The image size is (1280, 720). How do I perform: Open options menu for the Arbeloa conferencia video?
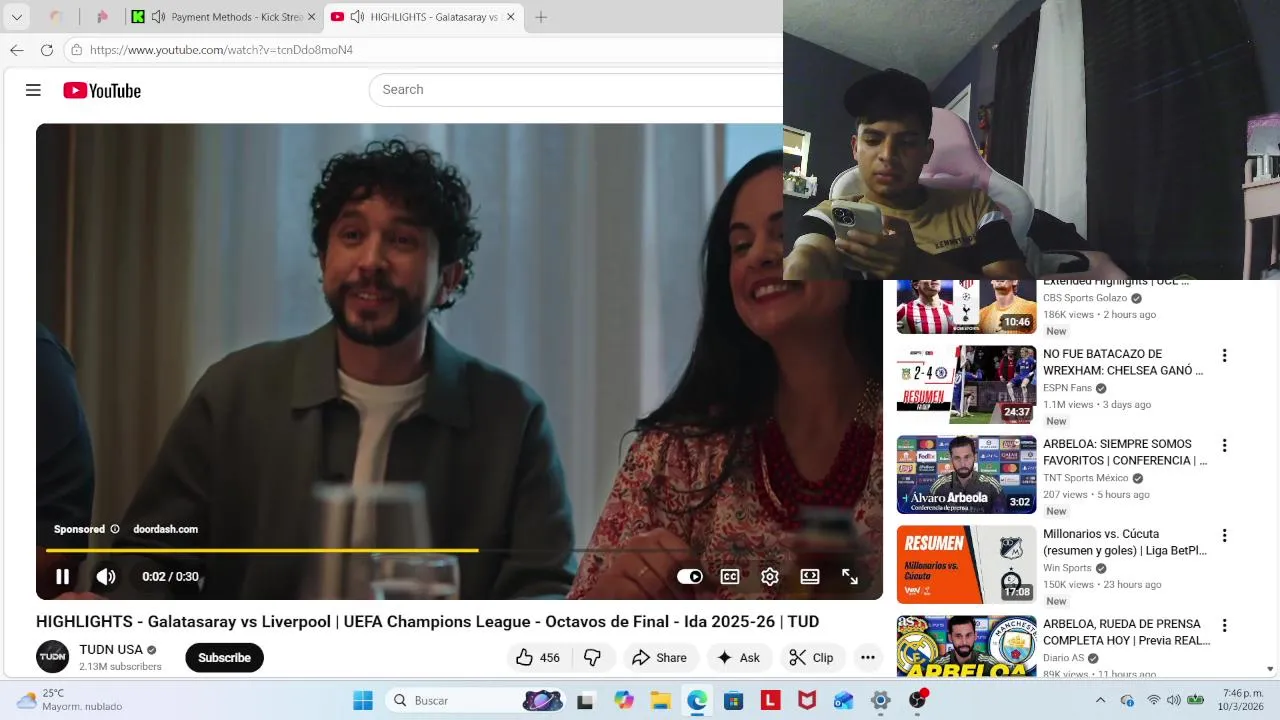click(x=1224, y=446)
